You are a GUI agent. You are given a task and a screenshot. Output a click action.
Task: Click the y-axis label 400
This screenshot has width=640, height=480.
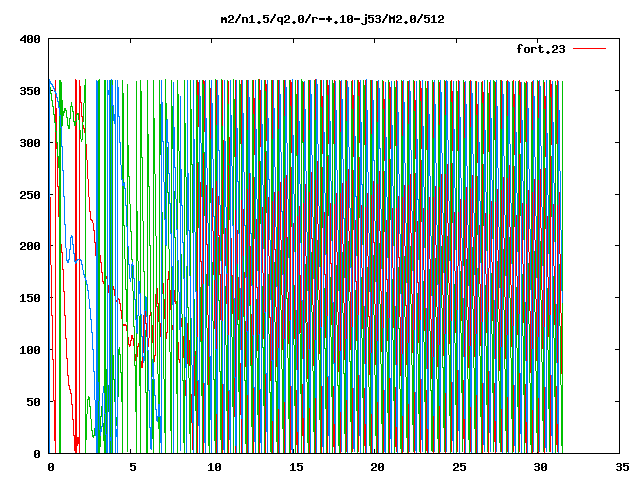(x=30, y=39)
